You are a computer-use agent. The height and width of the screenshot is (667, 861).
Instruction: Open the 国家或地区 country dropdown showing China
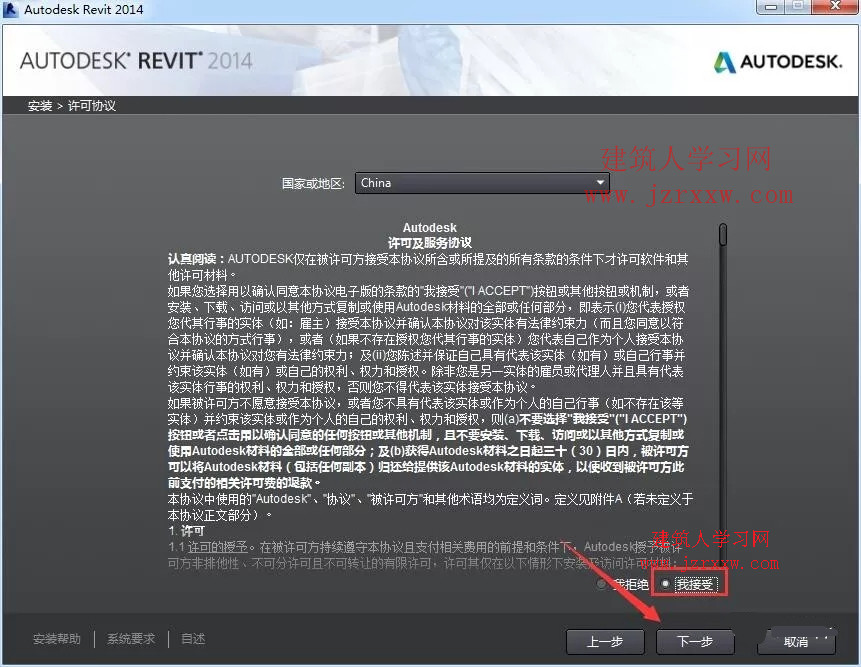pyautogui.click(x=482, y=183)
